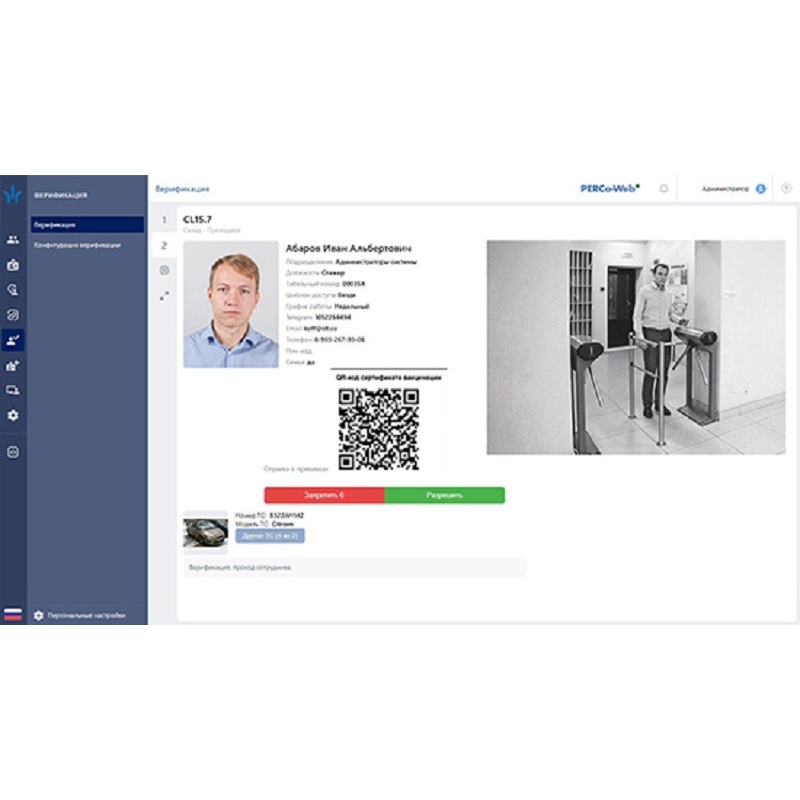Click the vehicle photo thumbnail
Screen dimensions: 800x800
[x=205, y=532]
